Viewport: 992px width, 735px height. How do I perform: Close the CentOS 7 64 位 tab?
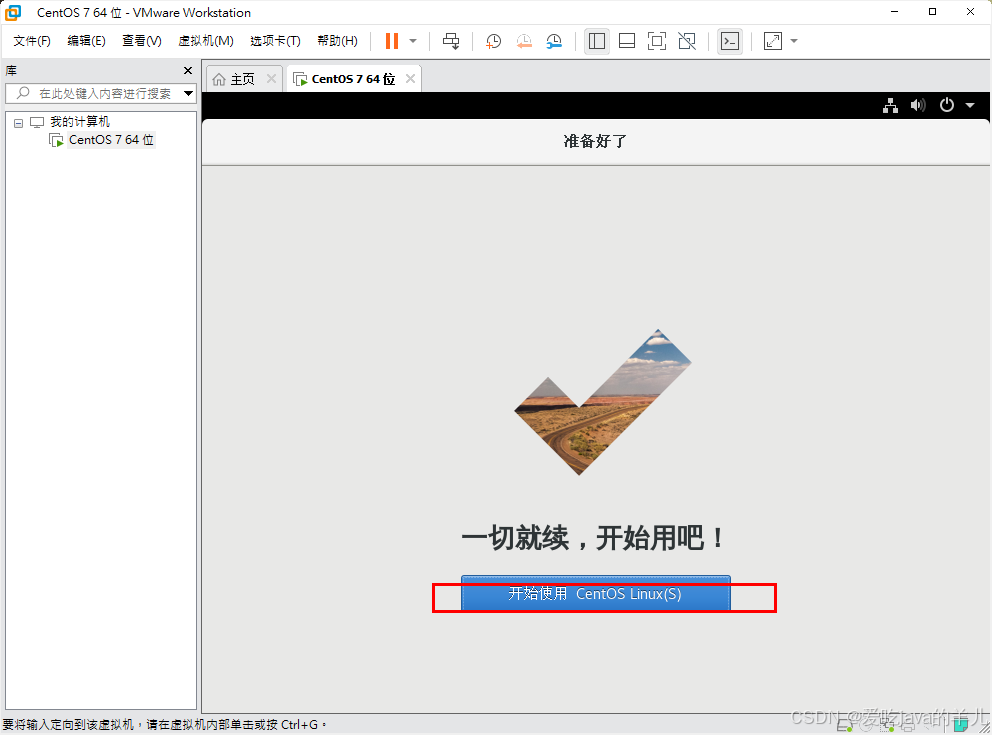(411, 78)
